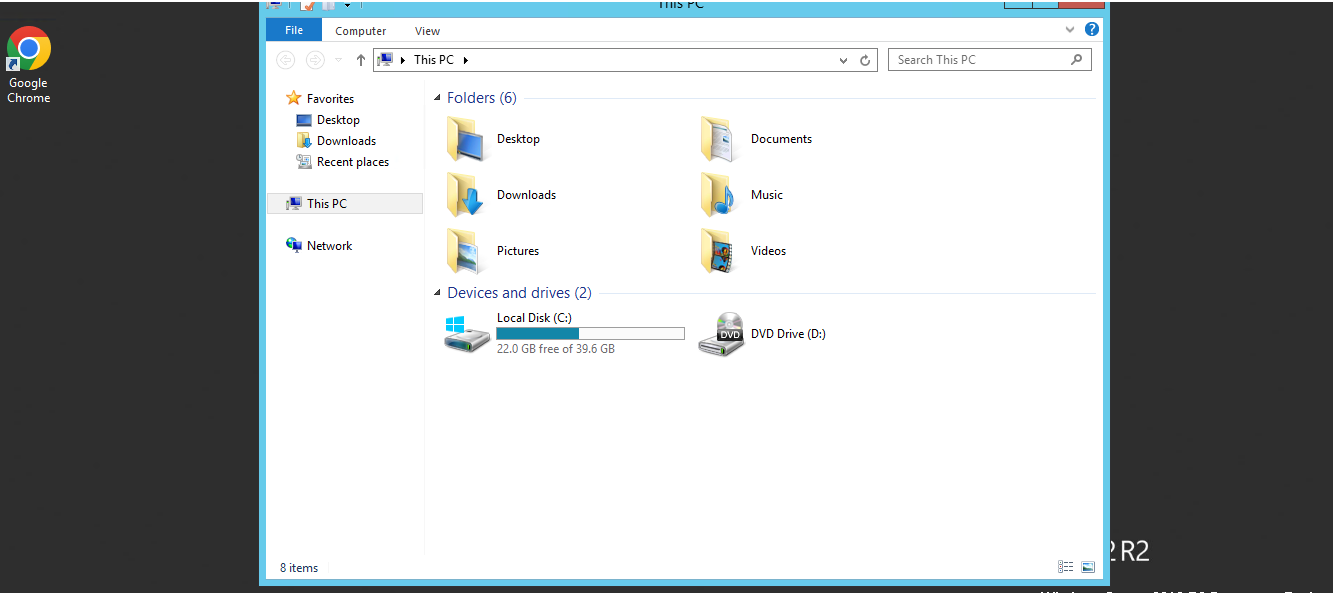The height and width of the screenshot is (593, 1333).
Task: Open the Documents folder
Action: 720,139
